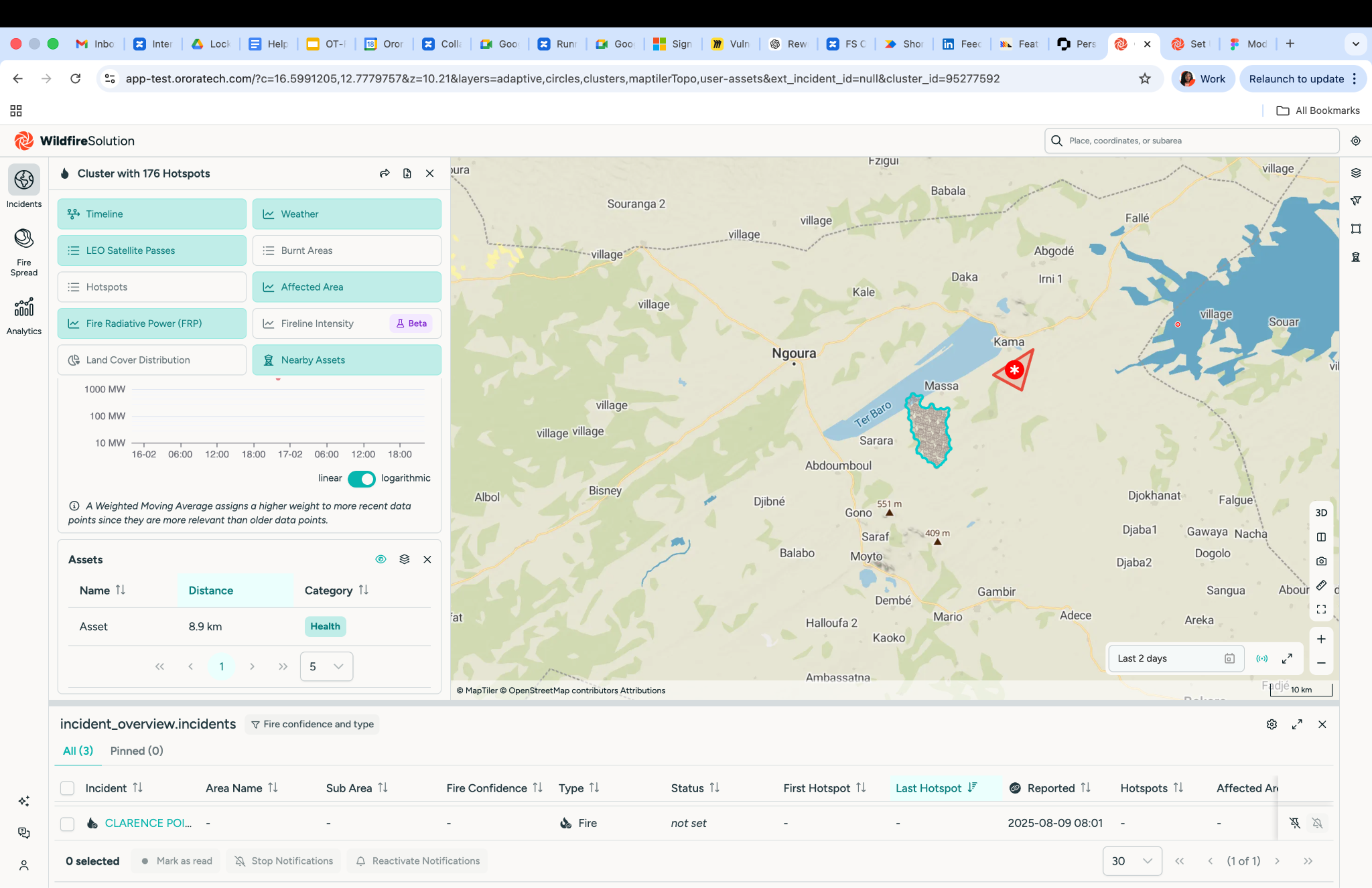Click the share cluster arrow icon
This screenshot has width=1372, height=888.
point(385,173)
